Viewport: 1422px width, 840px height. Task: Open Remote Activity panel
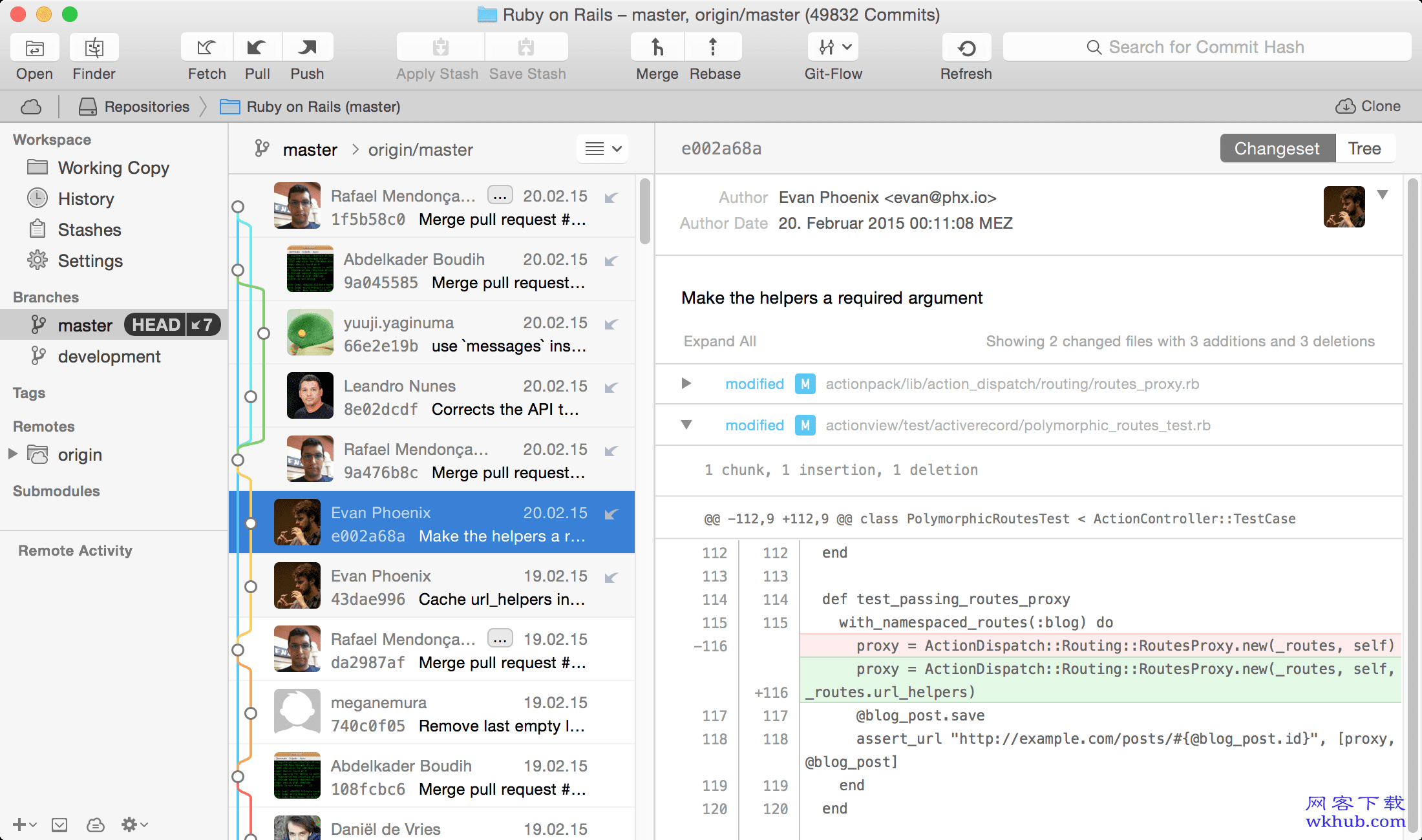[75, 551]
